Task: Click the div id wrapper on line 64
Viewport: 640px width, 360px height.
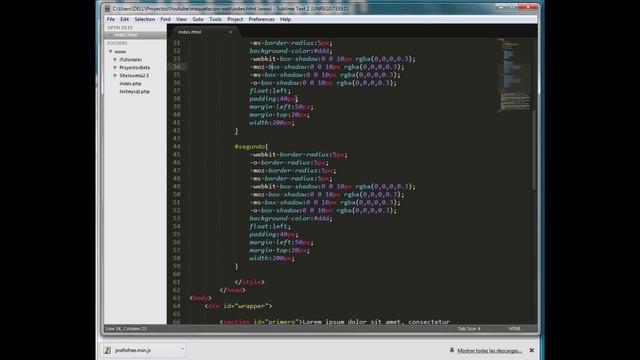Action: [238, 306]
